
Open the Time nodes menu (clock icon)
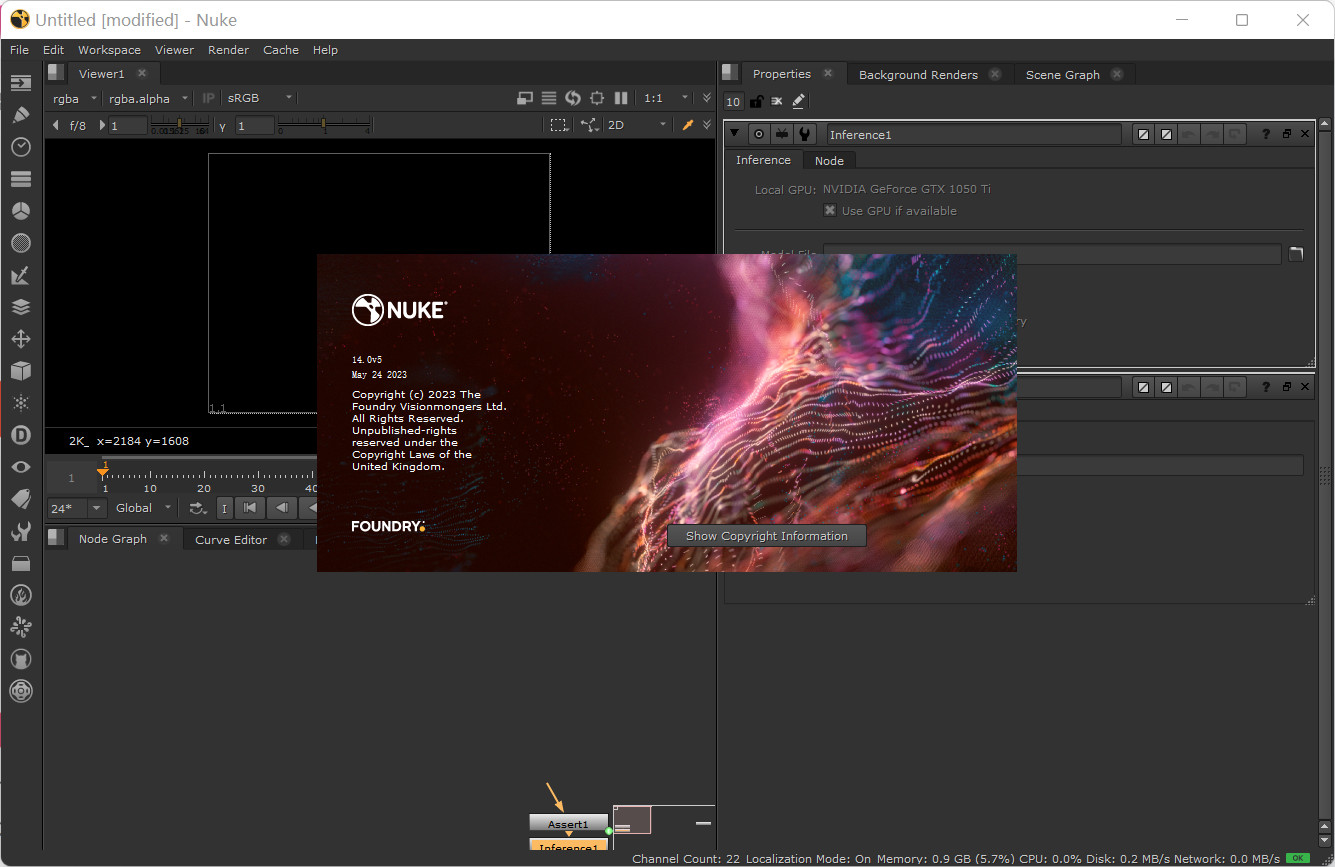20,147
